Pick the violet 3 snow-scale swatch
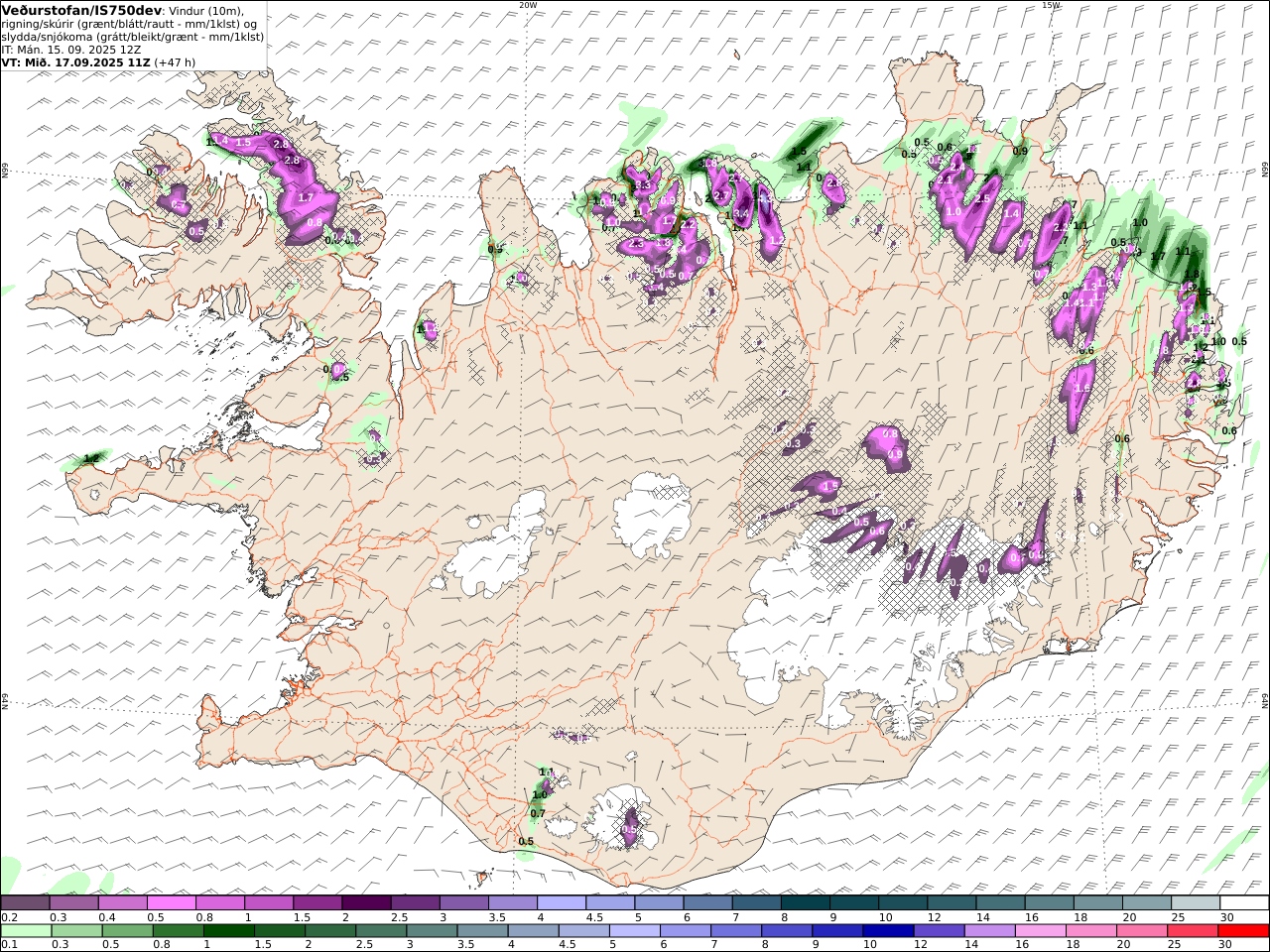This screenshot has height=952, width=1270. tap(464, 903)
